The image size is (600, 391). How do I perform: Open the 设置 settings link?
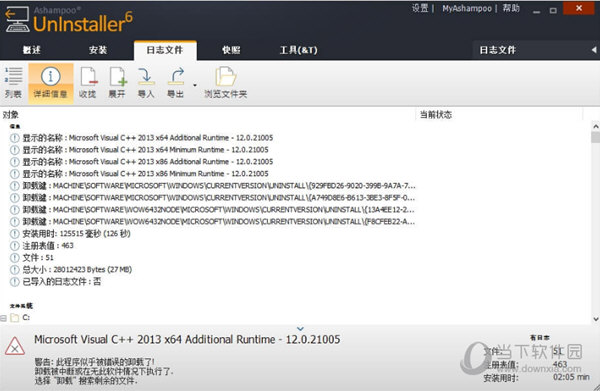(420, 8)
